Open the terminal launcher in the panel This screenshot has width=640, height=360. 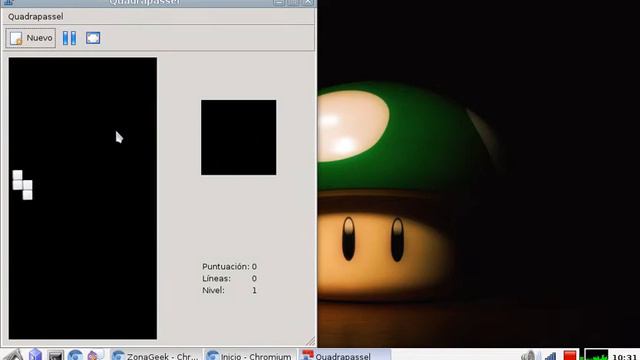[56, 355]
